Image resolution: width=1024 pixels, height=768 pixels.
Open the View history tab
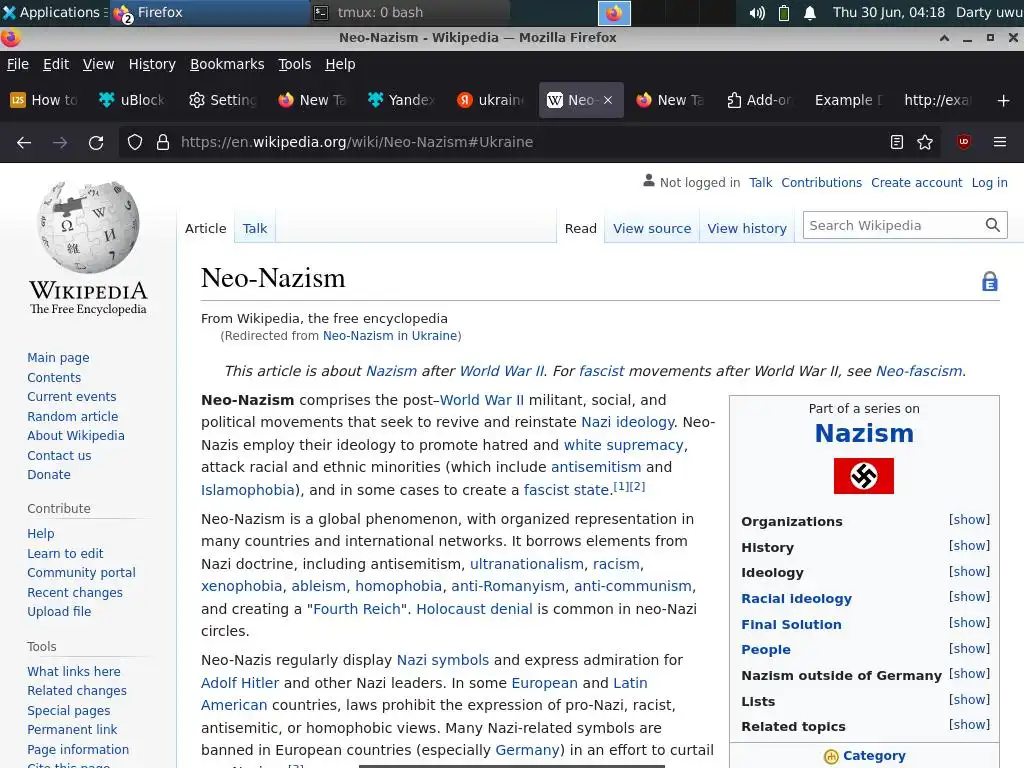pyautogui.click(x=747, y=229)
